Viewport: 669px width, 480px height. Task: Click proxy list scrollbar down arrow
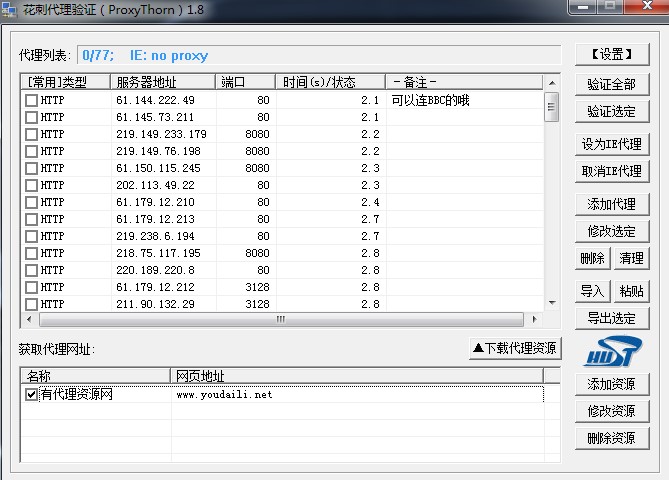click(x=552, y=303)
